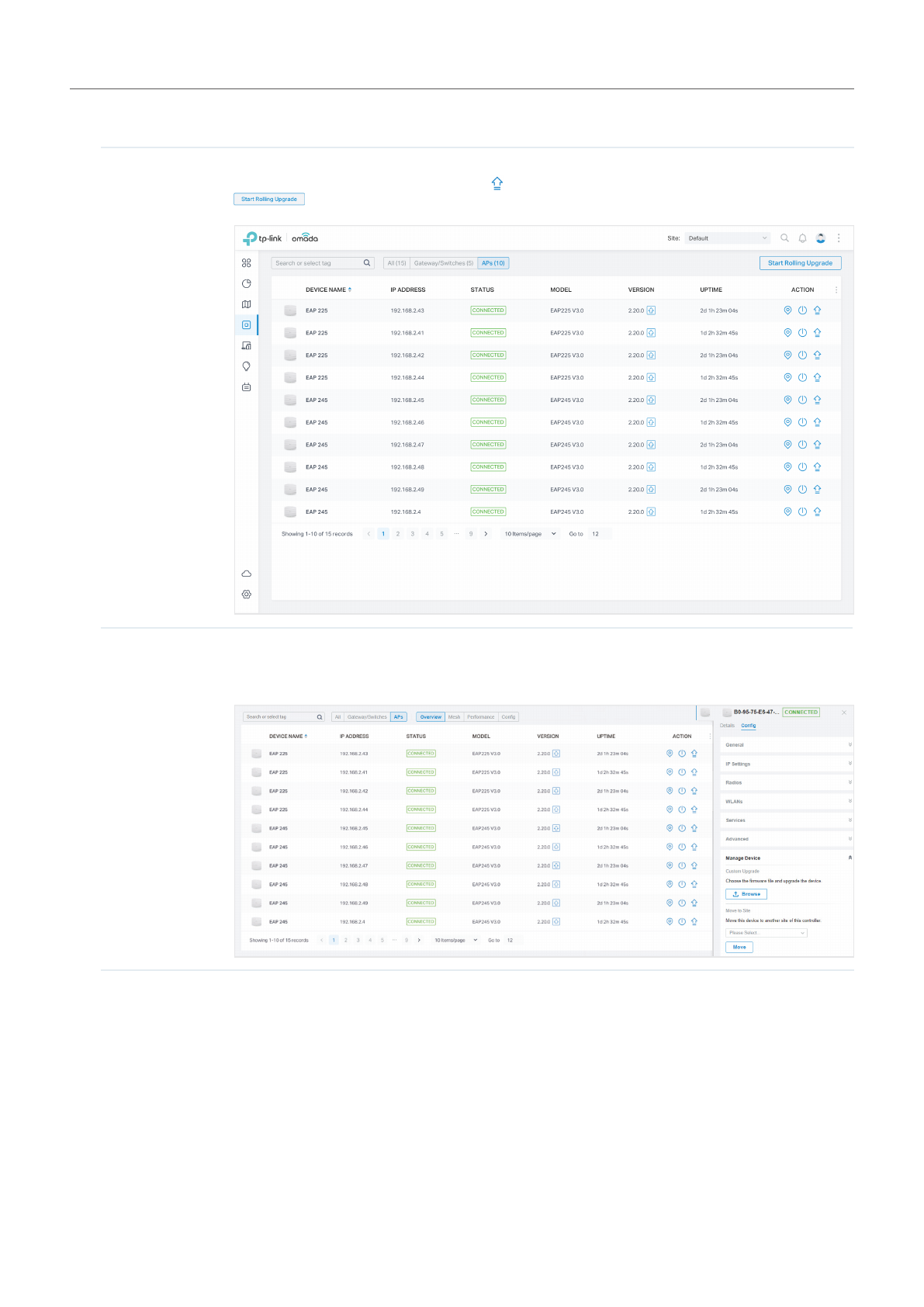Viewport: 924px width, 1307px height.
Task: Click the cloud access icon in sidebar
Action: [246, 574]
